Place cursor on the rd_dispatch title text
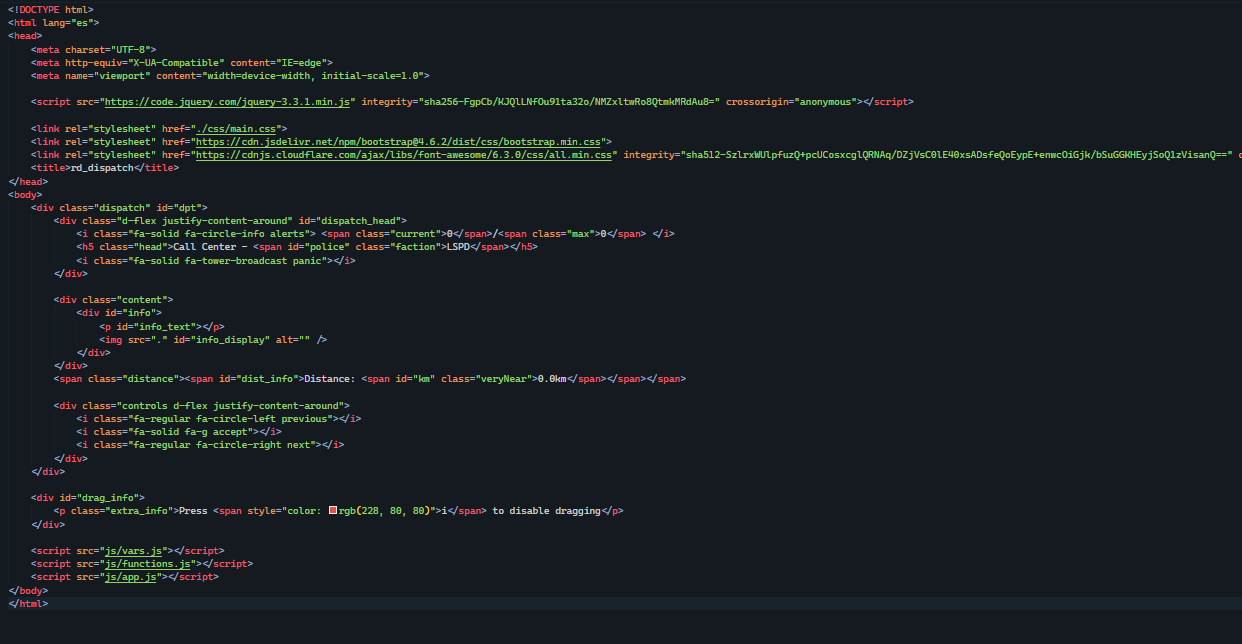 pos(100,168)
